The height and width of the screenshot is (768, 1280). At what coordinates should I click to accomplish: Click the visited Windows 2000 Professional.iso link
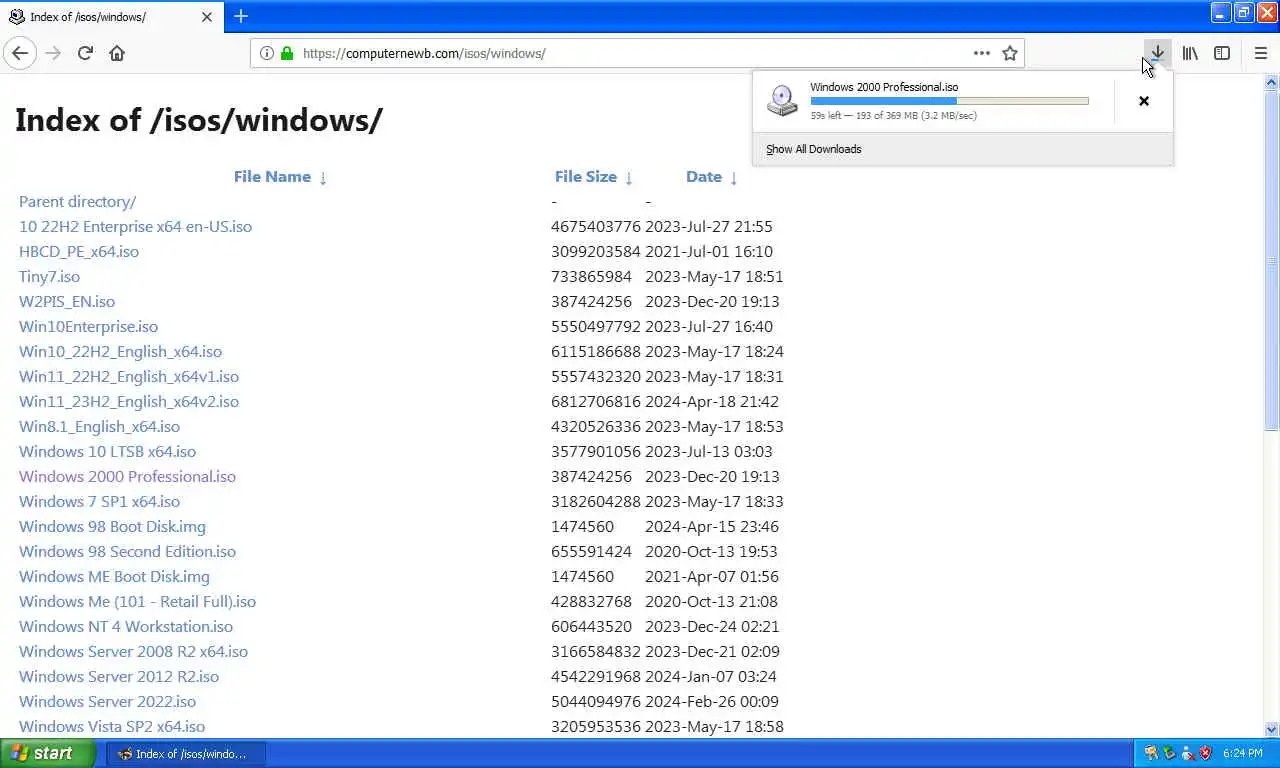coord(127,476)
